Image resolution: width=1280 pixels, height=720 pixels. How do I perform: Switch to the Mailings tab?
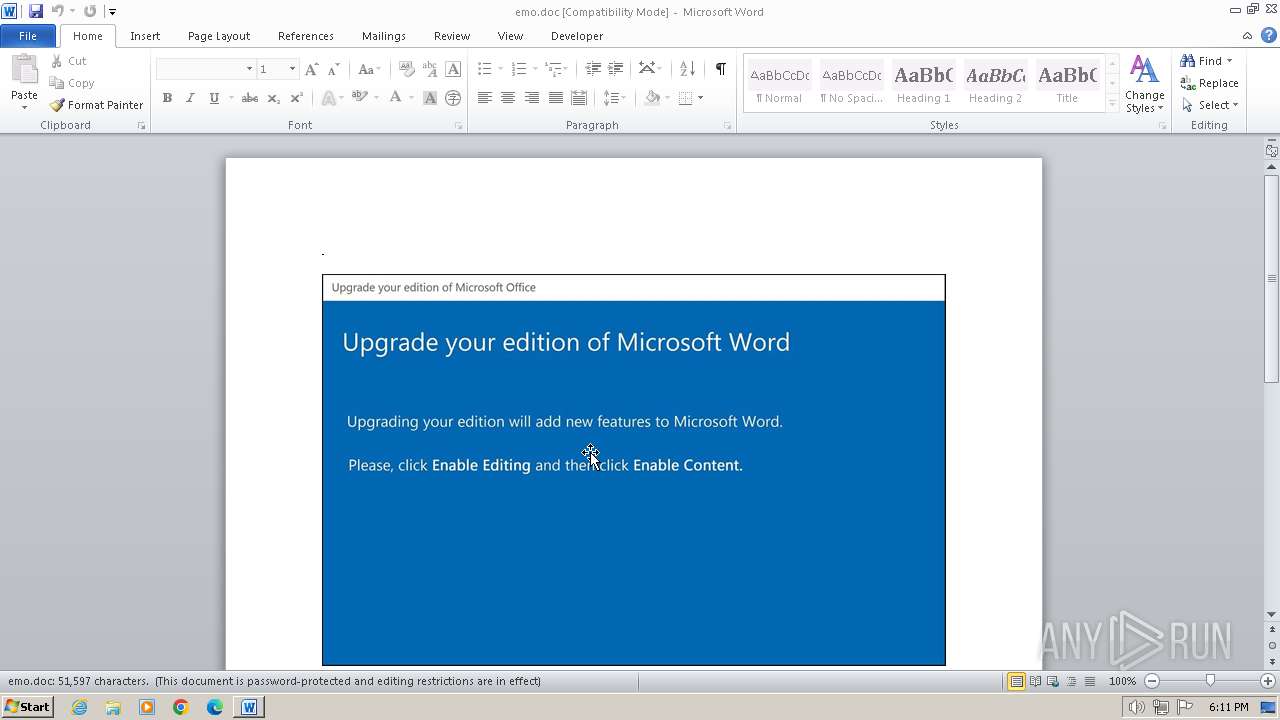coord(384,36)
